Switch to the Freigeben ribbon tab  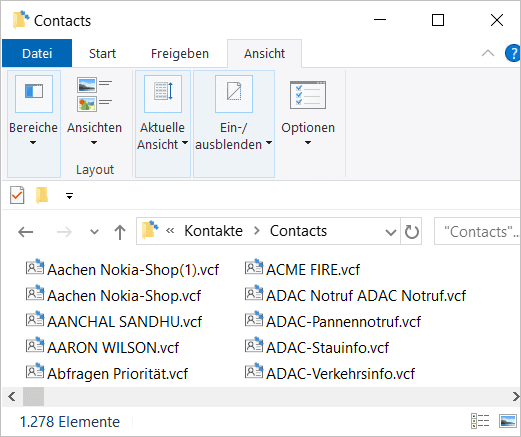[180, 53]
